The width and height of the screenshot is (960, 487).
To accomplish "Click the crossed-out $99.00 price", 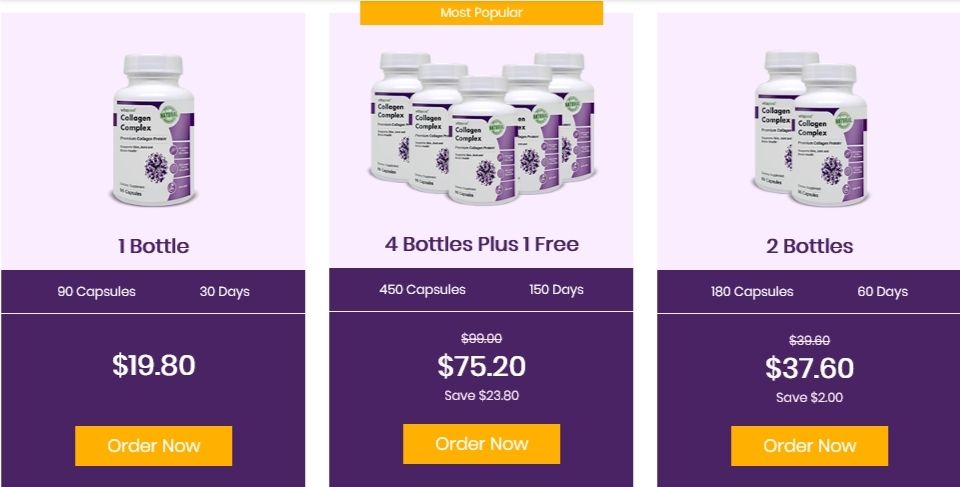I will pyautogui.click(x=481, y=338).
